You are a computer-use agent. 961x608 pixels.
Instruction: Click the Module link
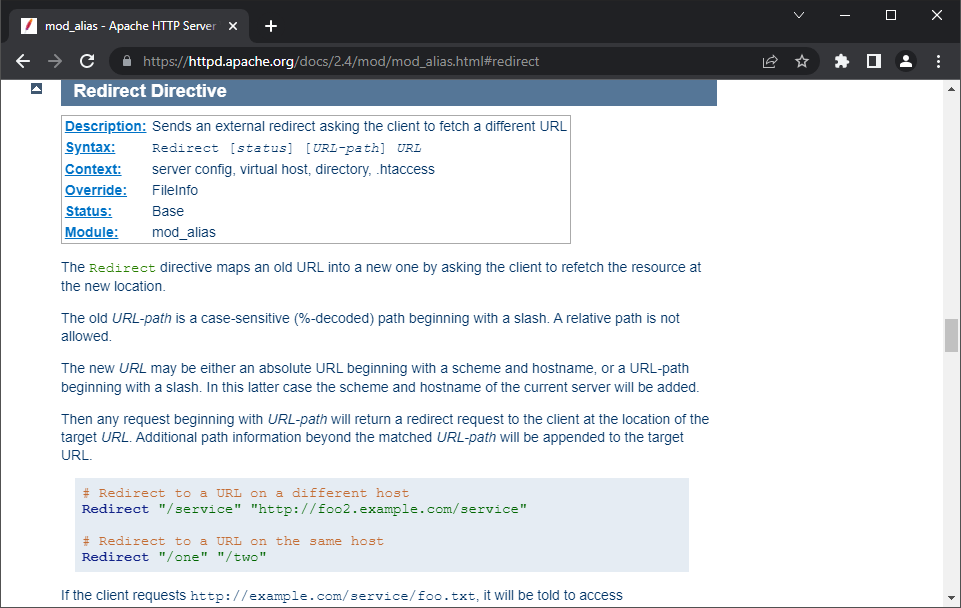click(x=91, y=232)
